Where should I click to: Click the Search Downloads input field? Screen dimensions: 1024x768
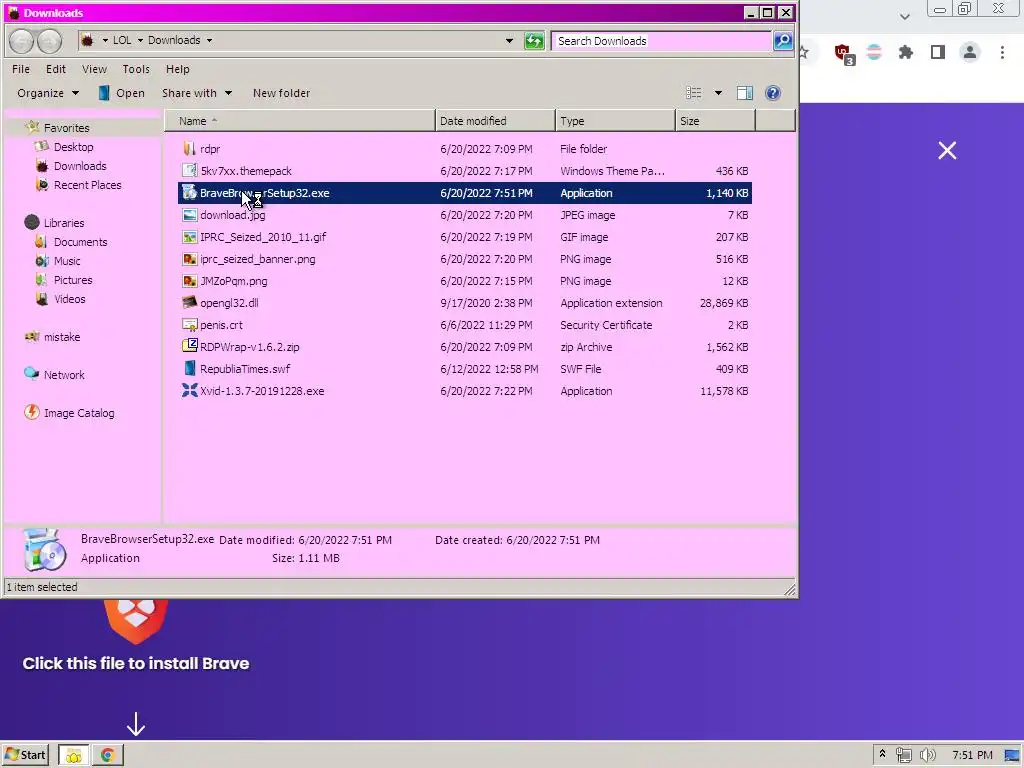coord(662,40)
